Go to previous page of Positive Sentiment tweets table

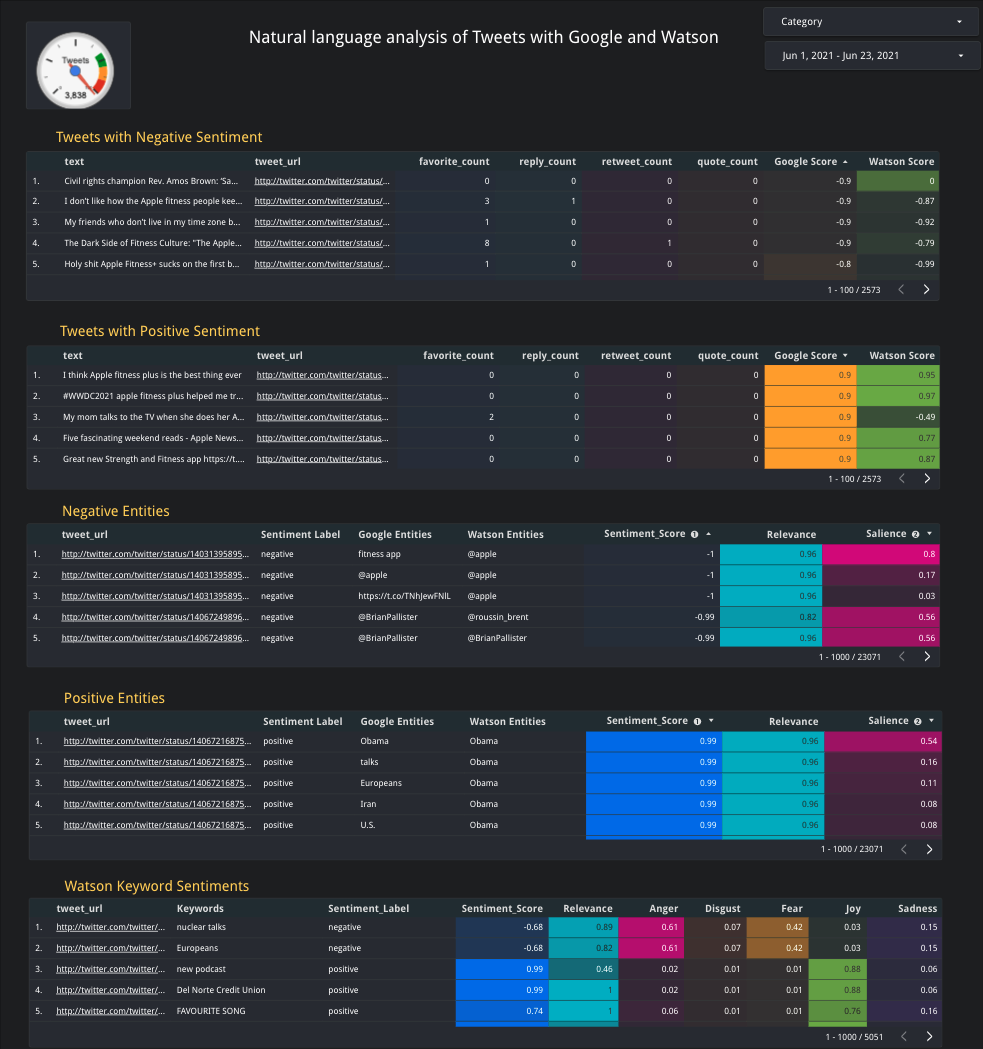point(902,478)
